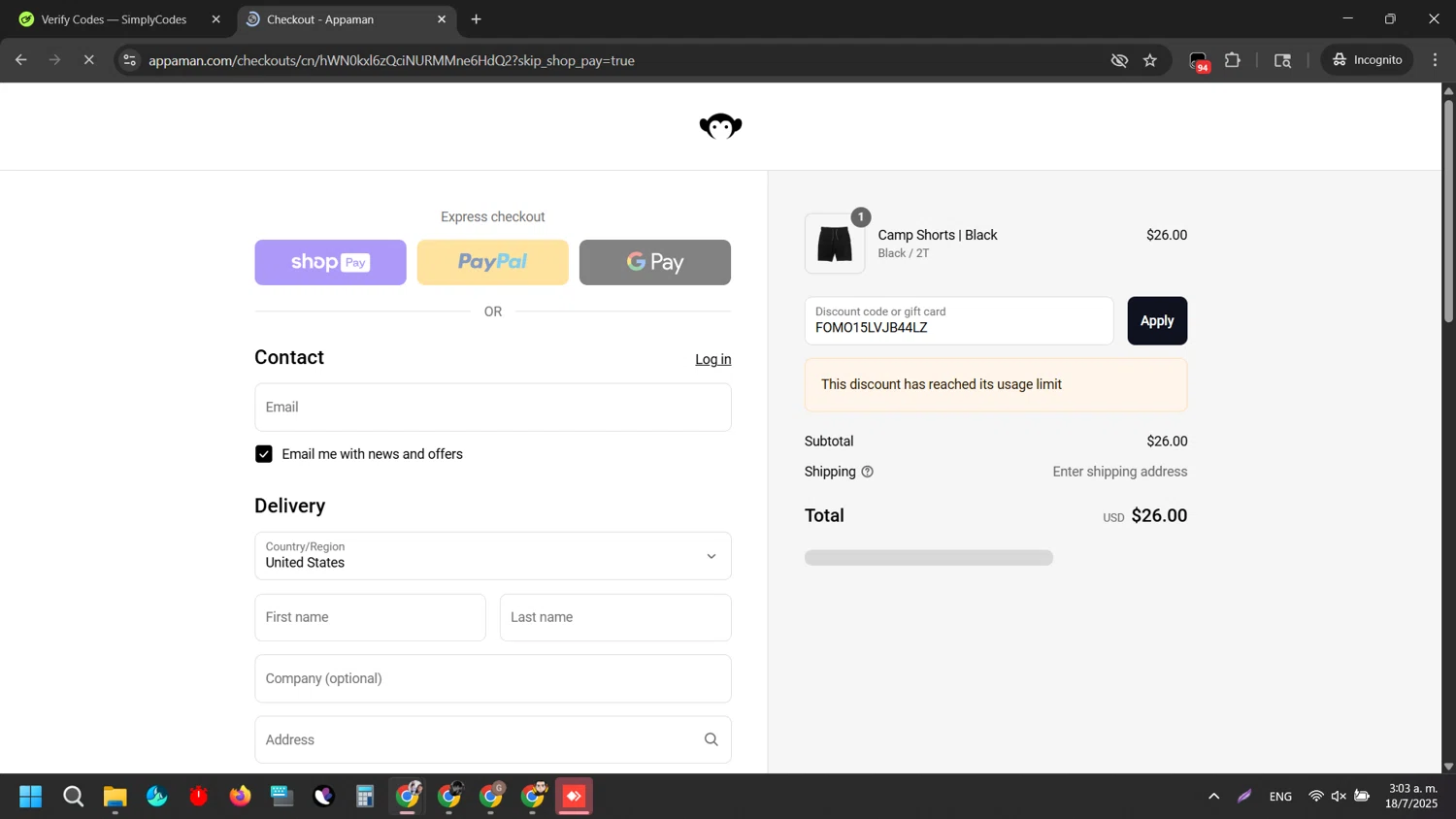Go back to previous page
Image resolution: width=1456 pixels, height=819 pixels.
pyautogui.click(x=21, y=60)
